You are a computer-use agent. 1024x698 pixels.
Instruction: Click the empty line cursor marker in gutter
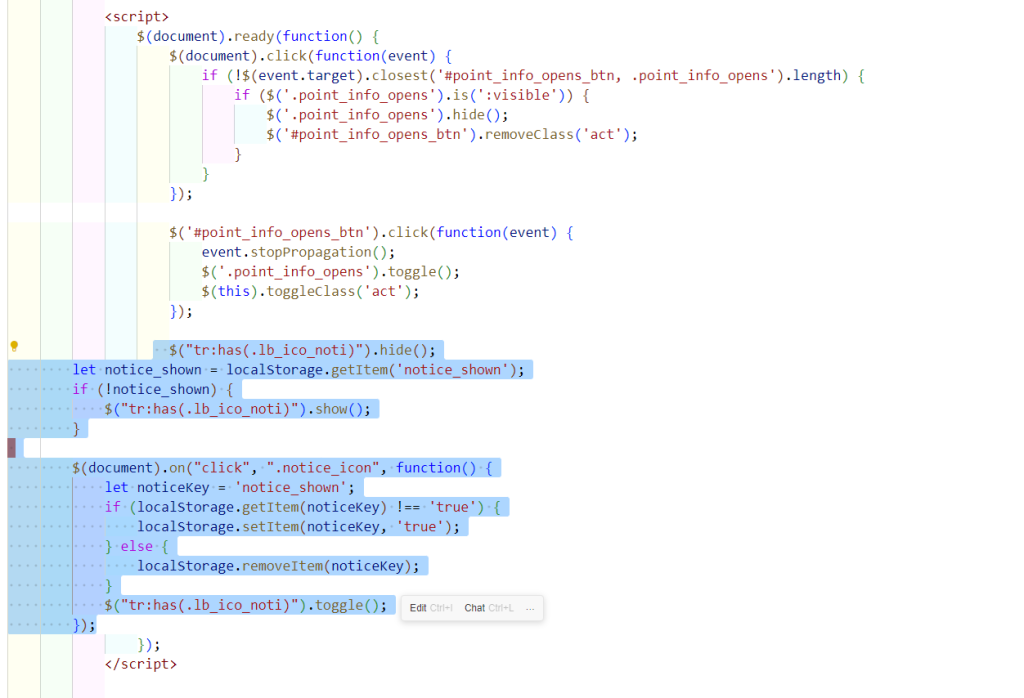12,449
